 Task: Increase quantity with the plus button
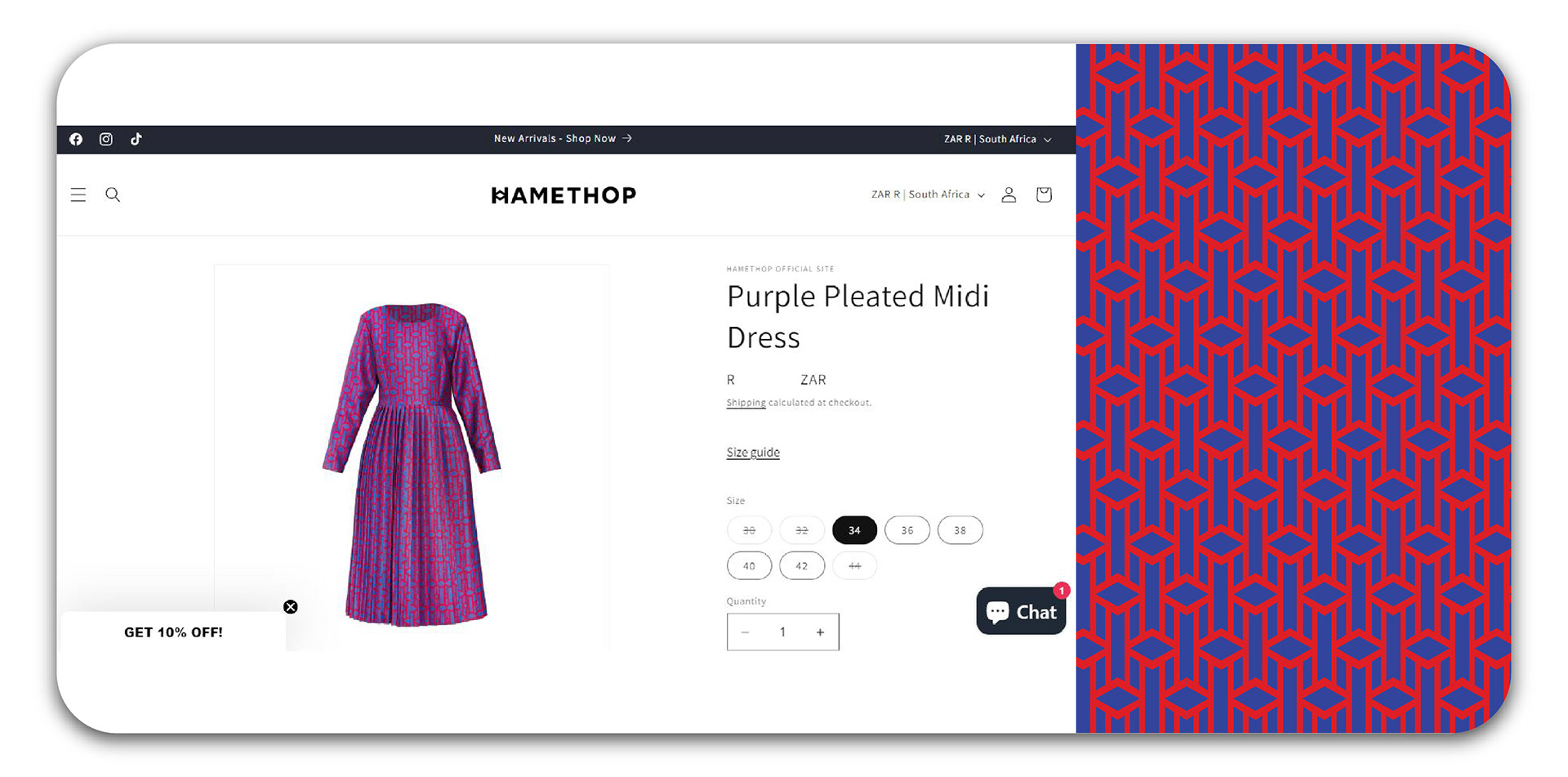[820, 632]
